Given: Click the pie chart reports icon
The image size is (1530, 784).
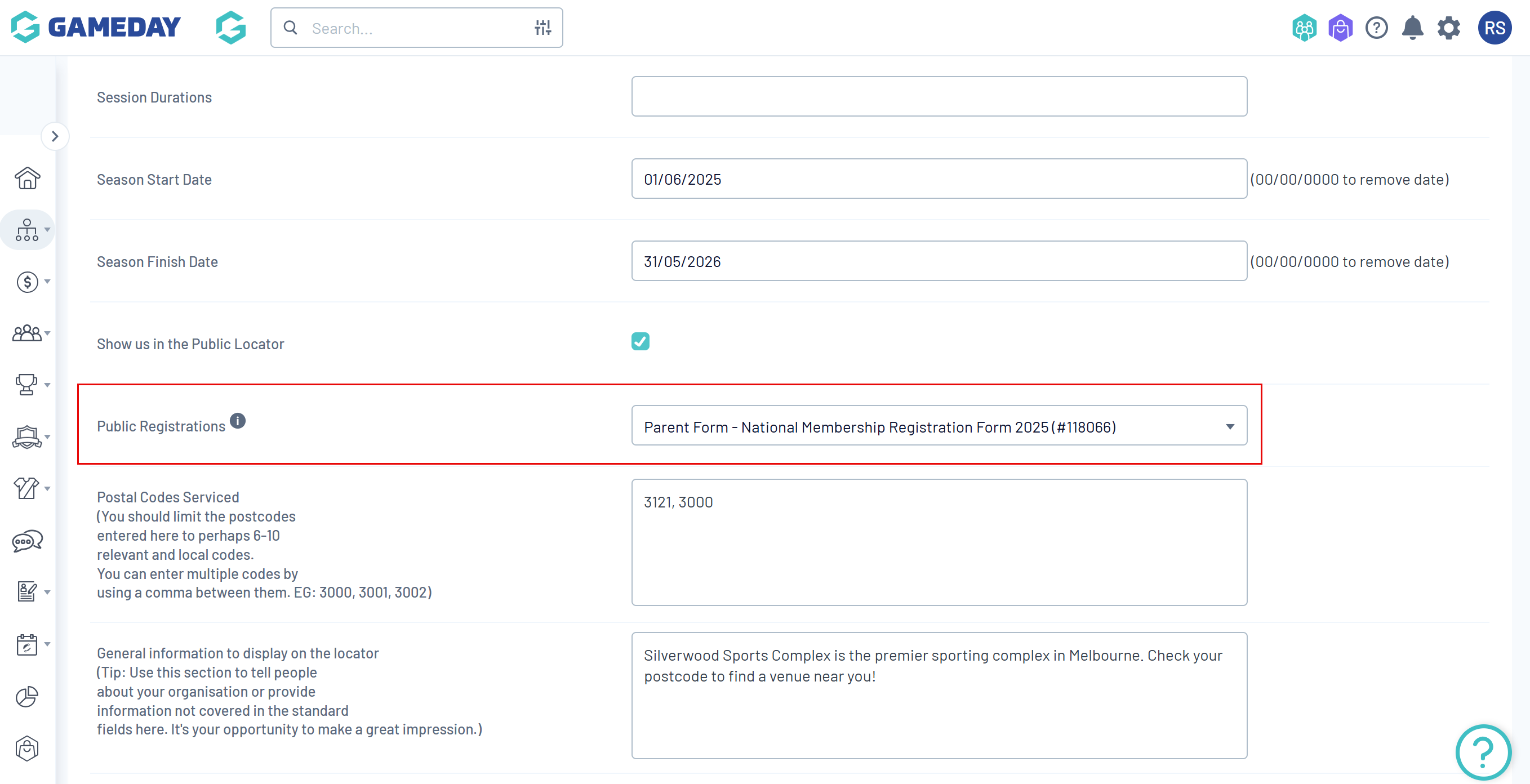Looking at the screenshot, I should pos(27,697).
